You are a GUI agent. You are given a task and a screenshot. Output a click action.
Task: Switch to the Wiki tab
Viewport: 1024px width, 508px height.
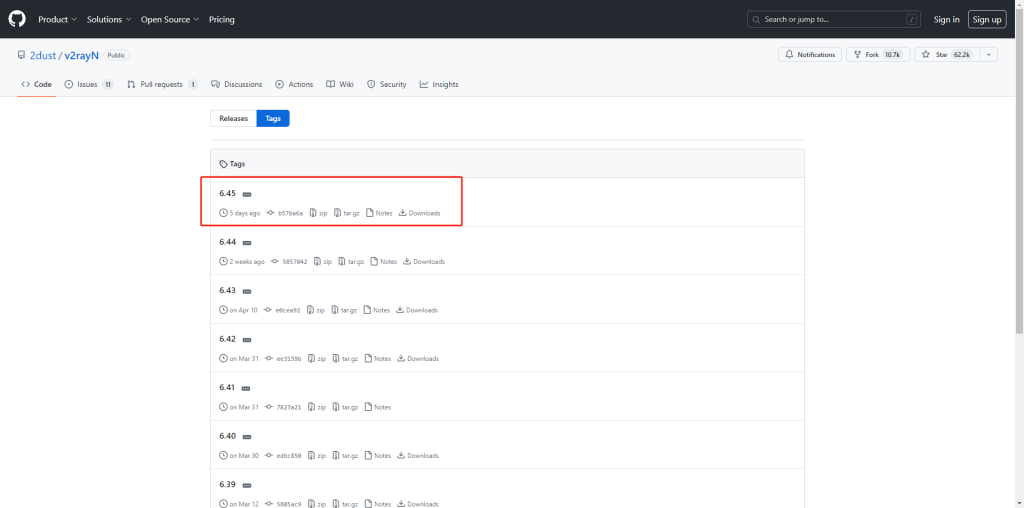tap(340, 84)
